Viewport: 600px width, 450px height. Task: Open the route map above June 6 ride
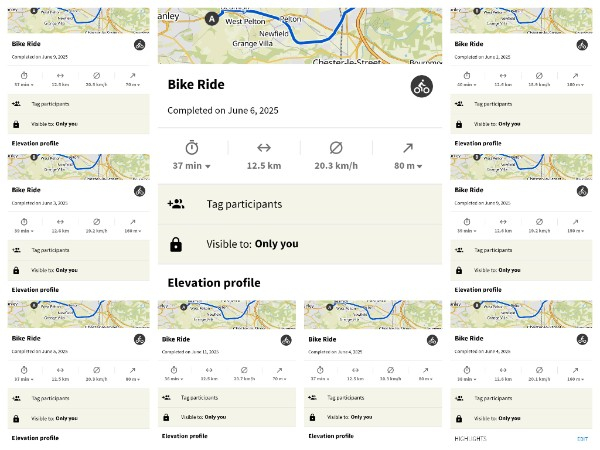(x=300, y=36)
